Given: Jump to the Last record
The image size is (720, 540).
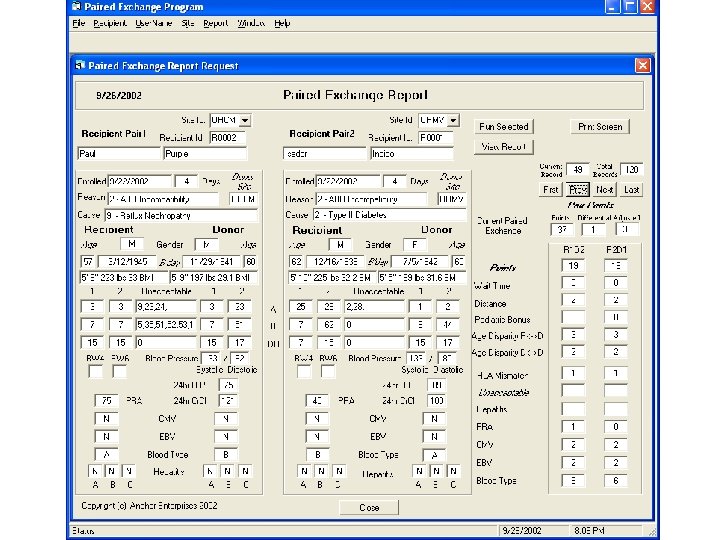Looking at the screenshot, I should 631,189.
